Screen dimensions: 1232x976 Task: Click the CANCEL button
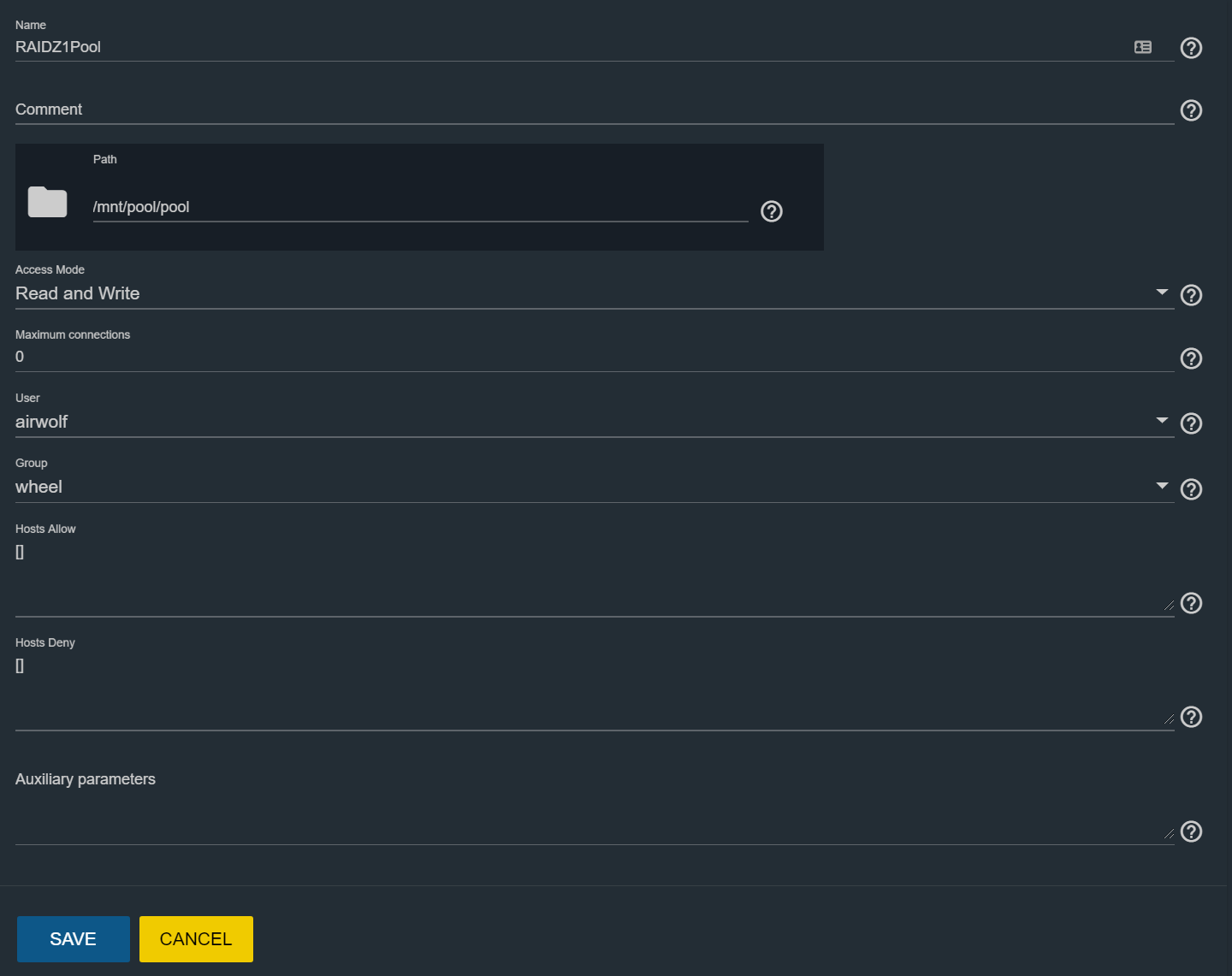point(196,939)
